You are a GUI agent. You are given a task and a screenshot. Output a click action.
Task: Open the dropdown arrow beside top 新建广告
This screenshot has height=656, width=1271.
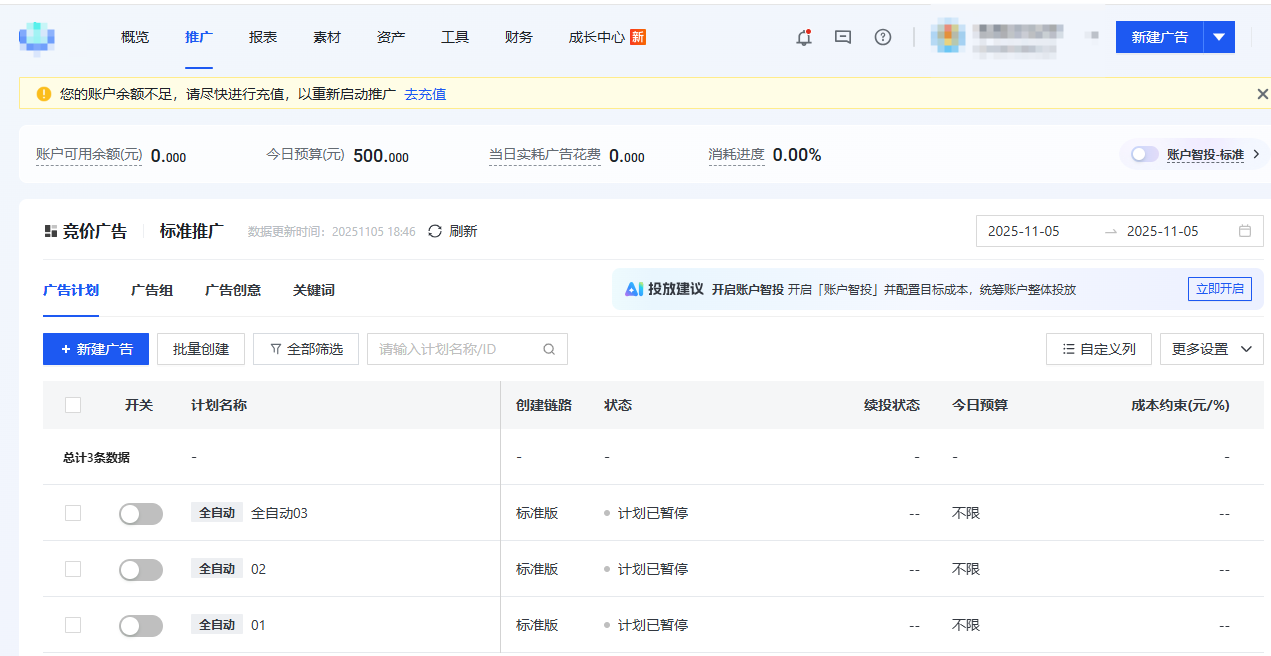pyautogui.click(x=1218, y=37)
